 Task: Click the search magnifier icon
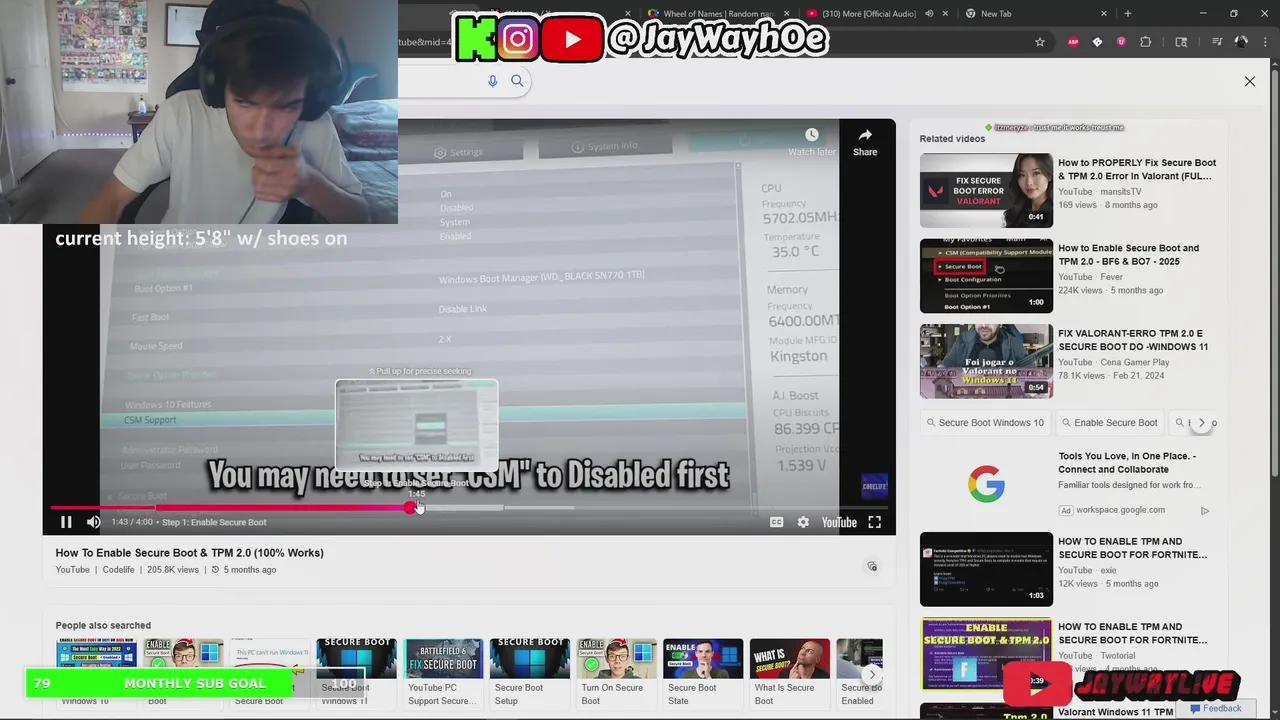517,81
